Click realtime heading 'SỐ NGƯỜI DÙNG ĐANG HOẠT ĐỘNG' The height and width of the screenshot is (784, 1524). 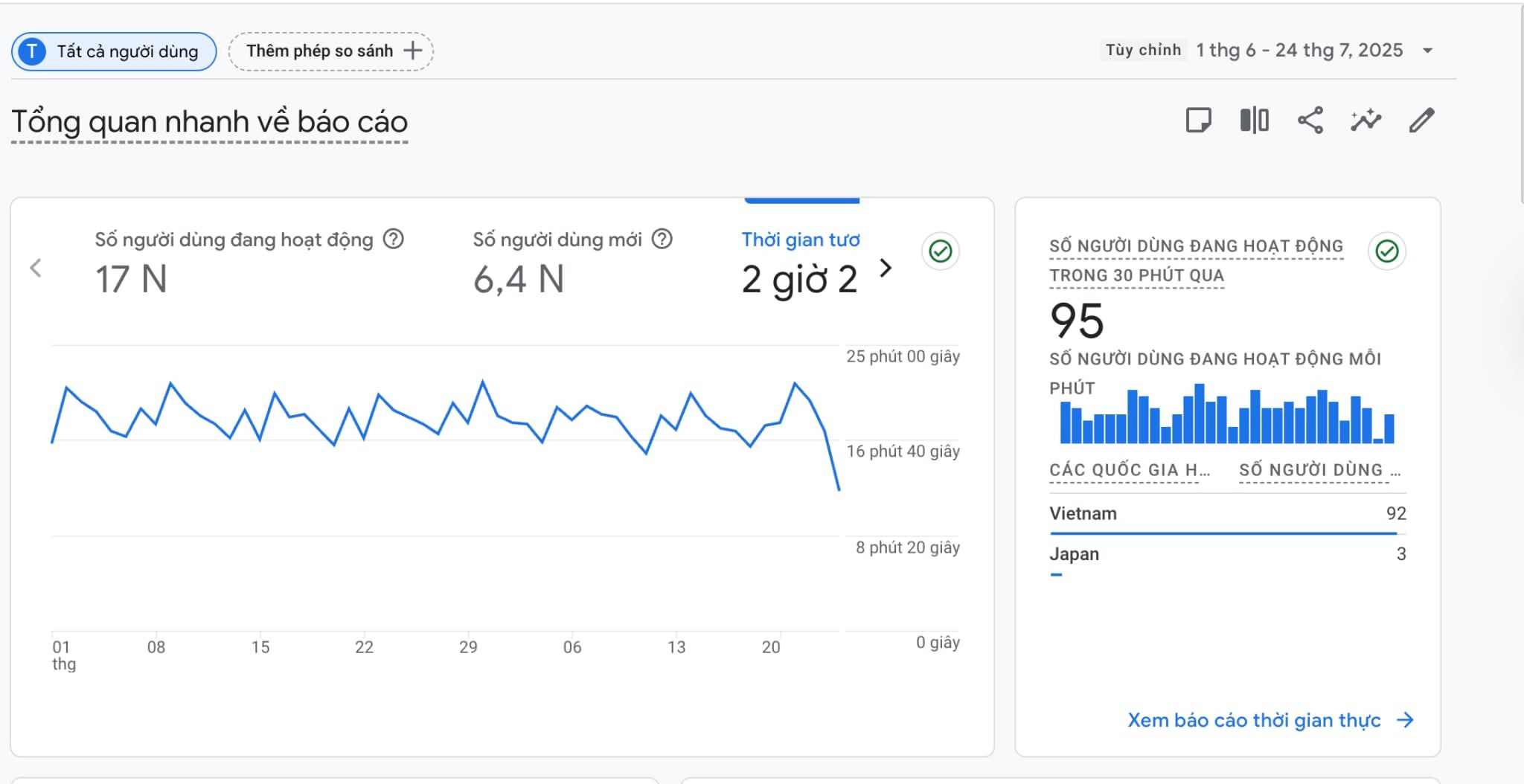point(1196,246)
